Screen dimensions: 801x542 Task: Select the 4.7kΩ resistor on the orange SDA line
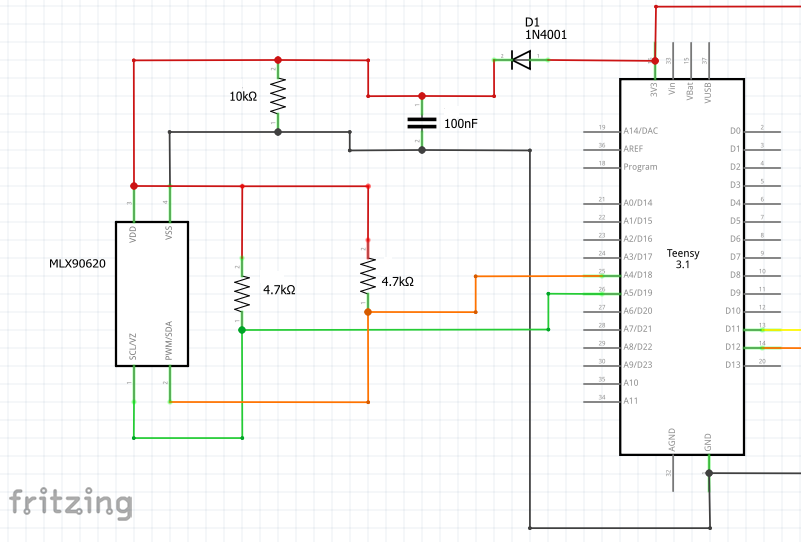pos(368,276)
